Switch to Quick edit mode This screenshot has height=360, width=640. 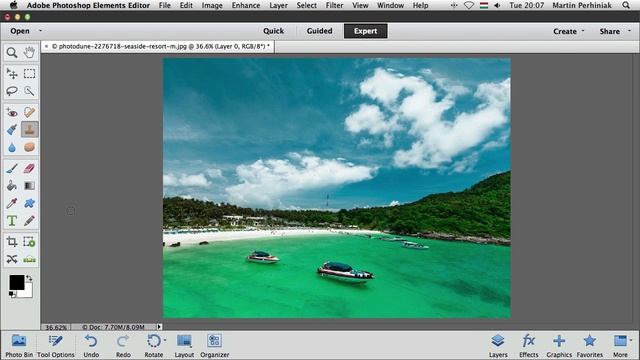pos(273,31)
